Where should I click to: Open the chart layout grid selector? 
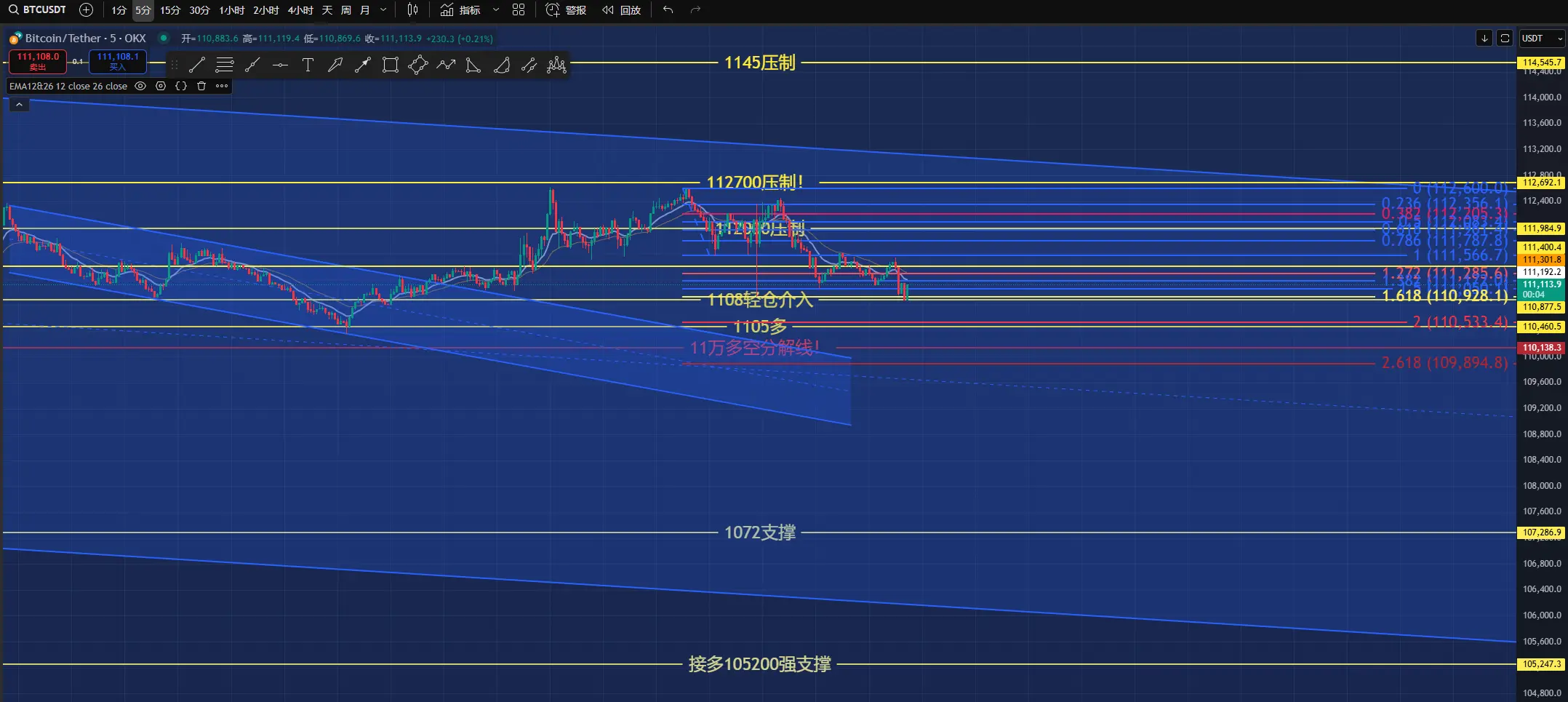(519, 10)
